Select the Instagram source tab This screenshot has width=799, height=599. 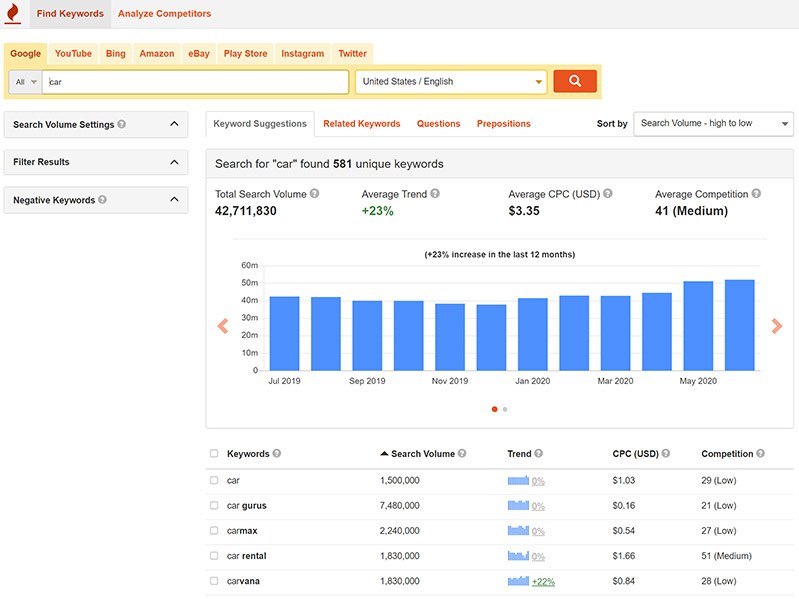[x=303, y=53]
